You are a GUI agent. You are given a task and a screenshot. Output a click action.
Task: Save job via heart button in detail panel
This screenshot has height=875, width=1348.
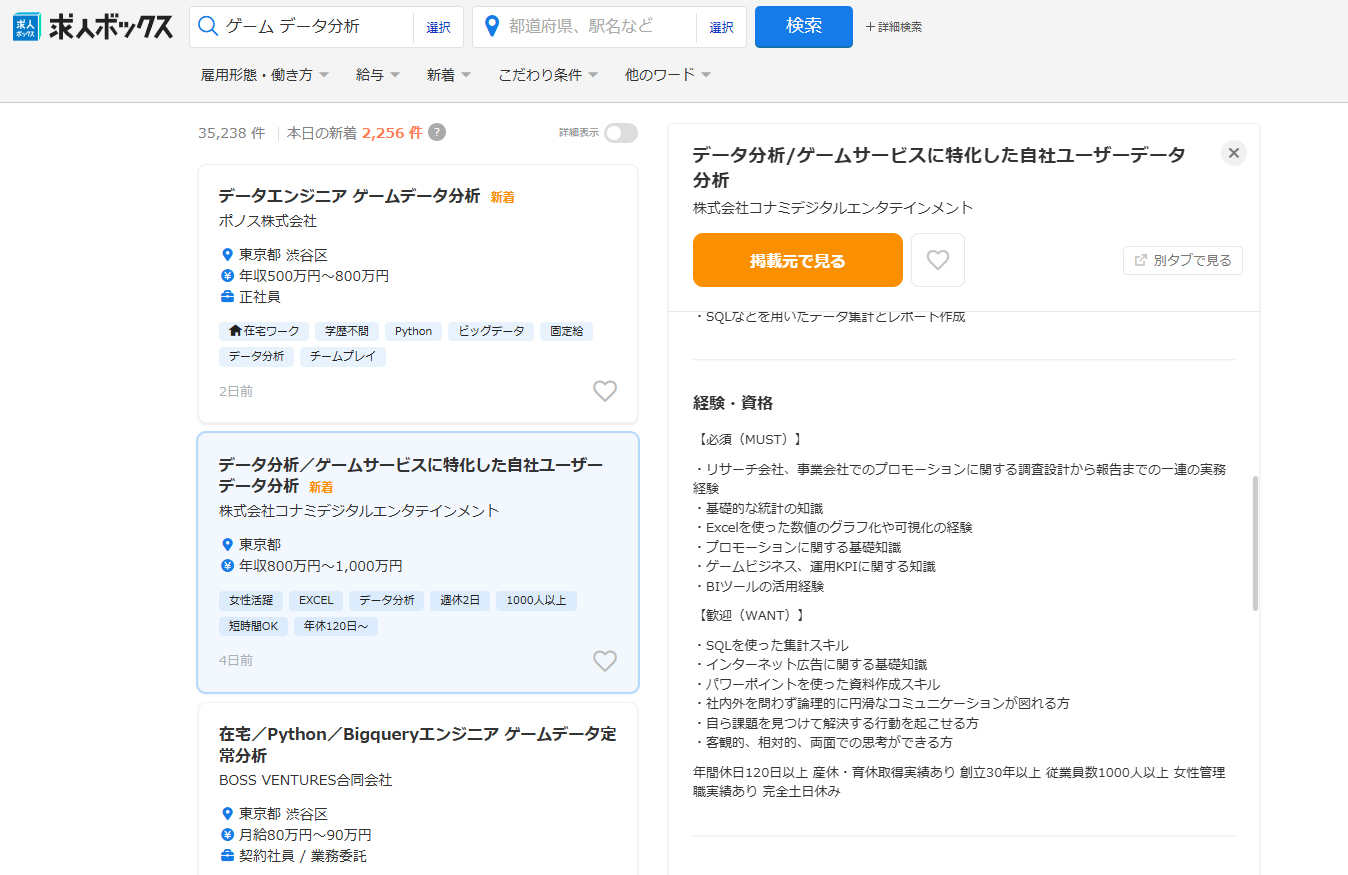pos(937,260)
